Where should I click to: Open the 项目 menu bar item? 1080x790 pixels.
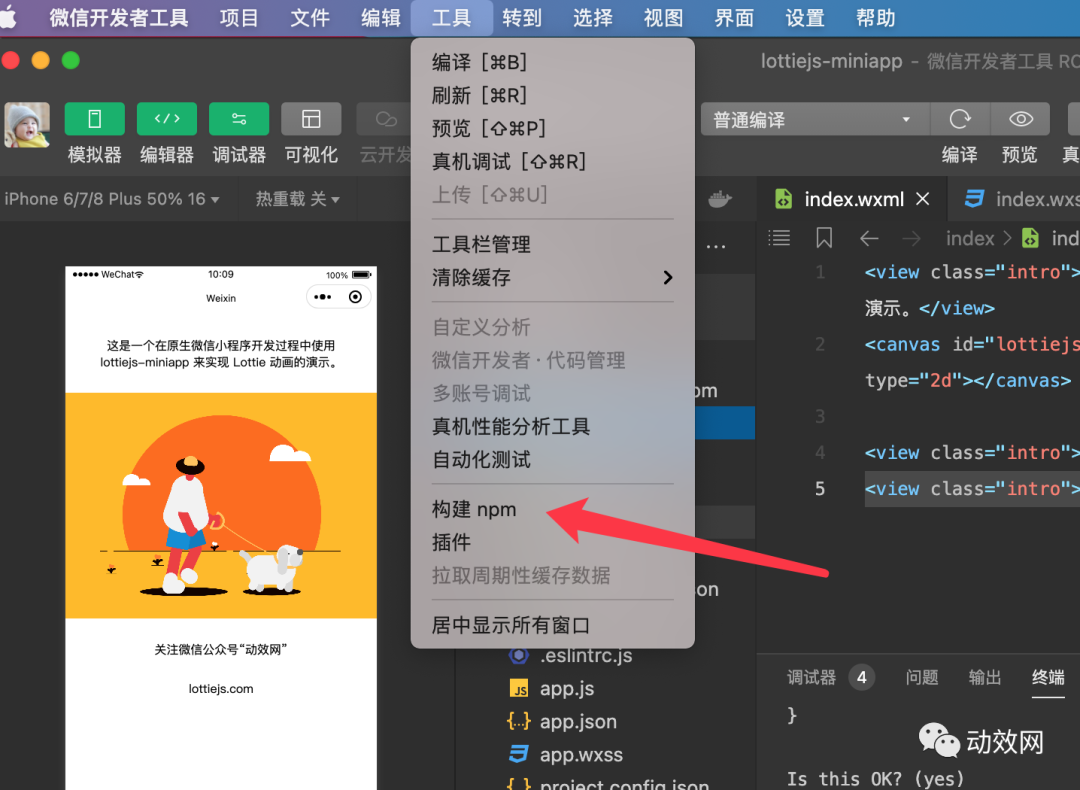click(239, 18)
